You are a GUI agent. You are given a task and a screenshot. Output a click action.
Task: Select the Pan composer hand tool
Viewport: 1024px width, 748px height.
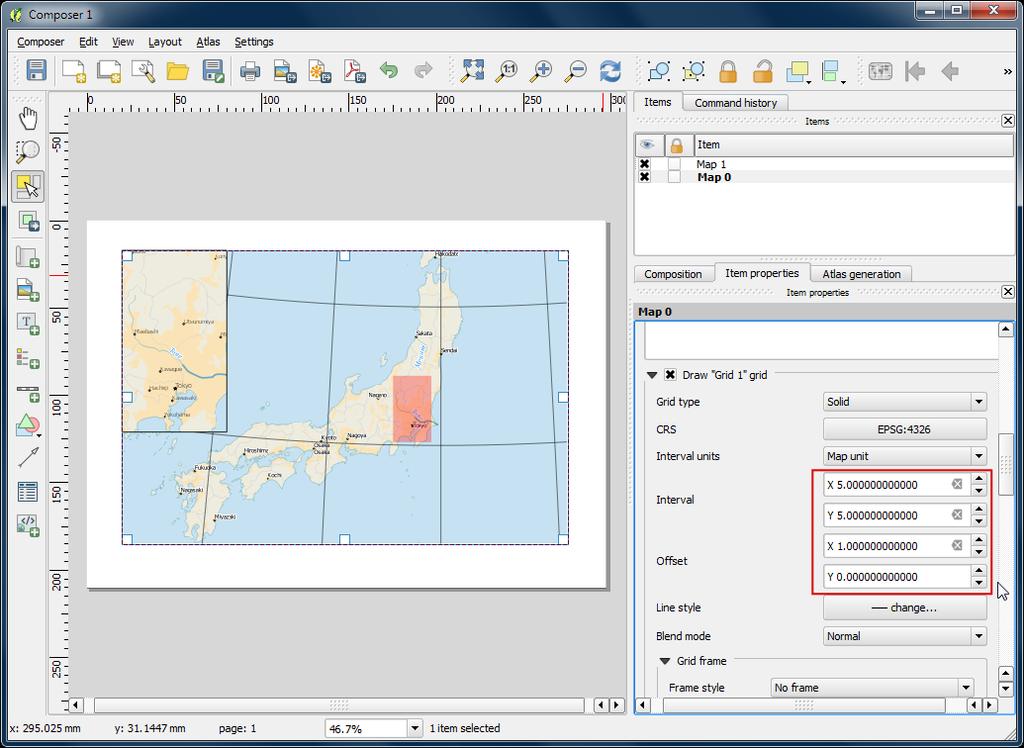click(28, 119)
